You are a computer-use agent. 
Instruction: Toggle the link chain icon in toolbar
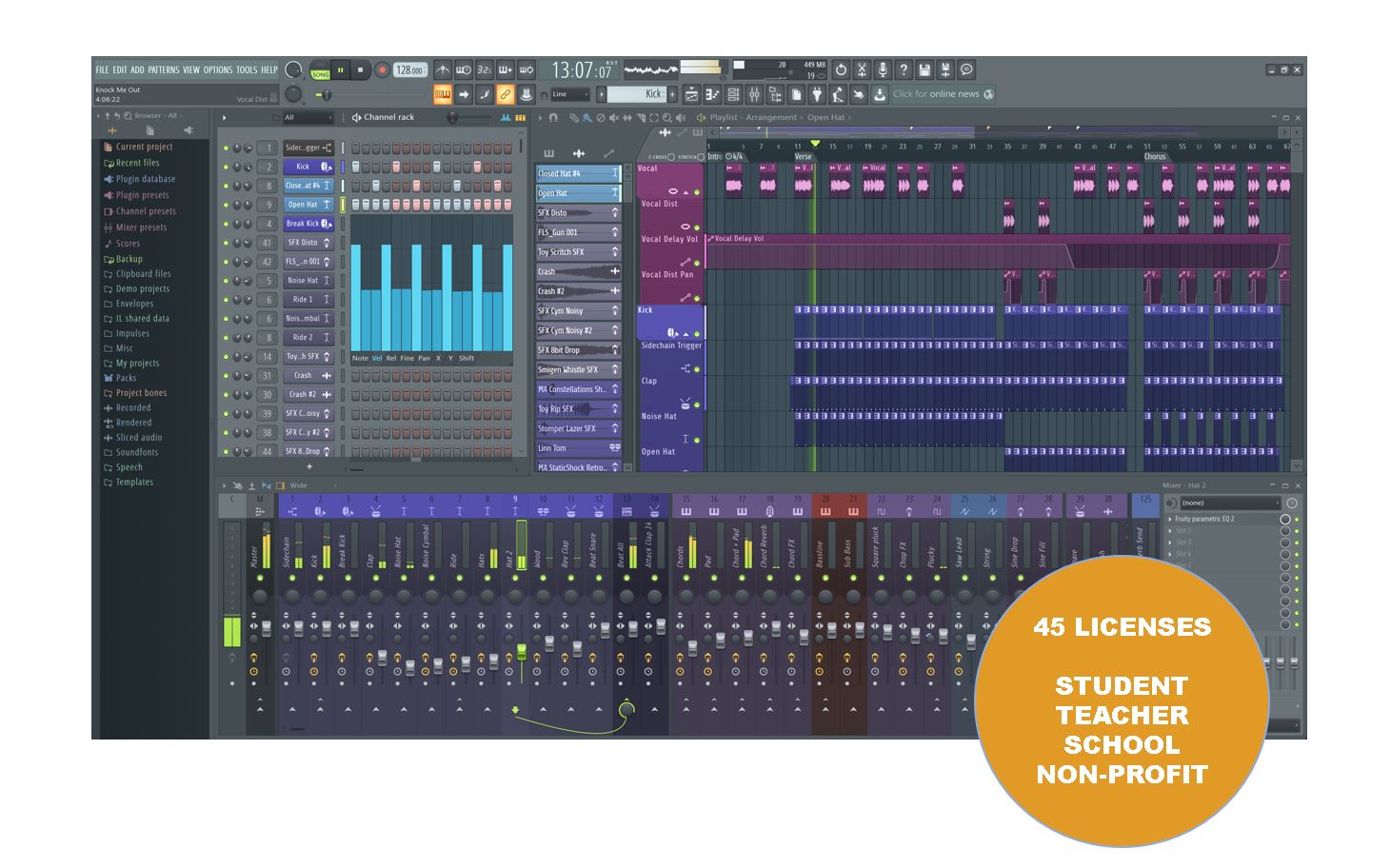506,94
